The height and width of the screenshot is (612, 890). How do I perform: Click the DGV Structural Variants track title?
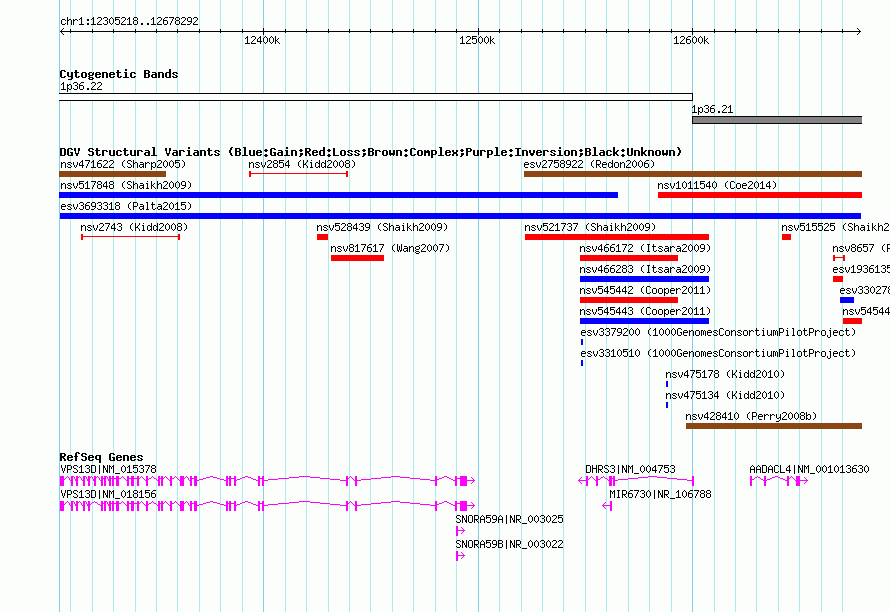pyautogui.click(x=371, y=152)
